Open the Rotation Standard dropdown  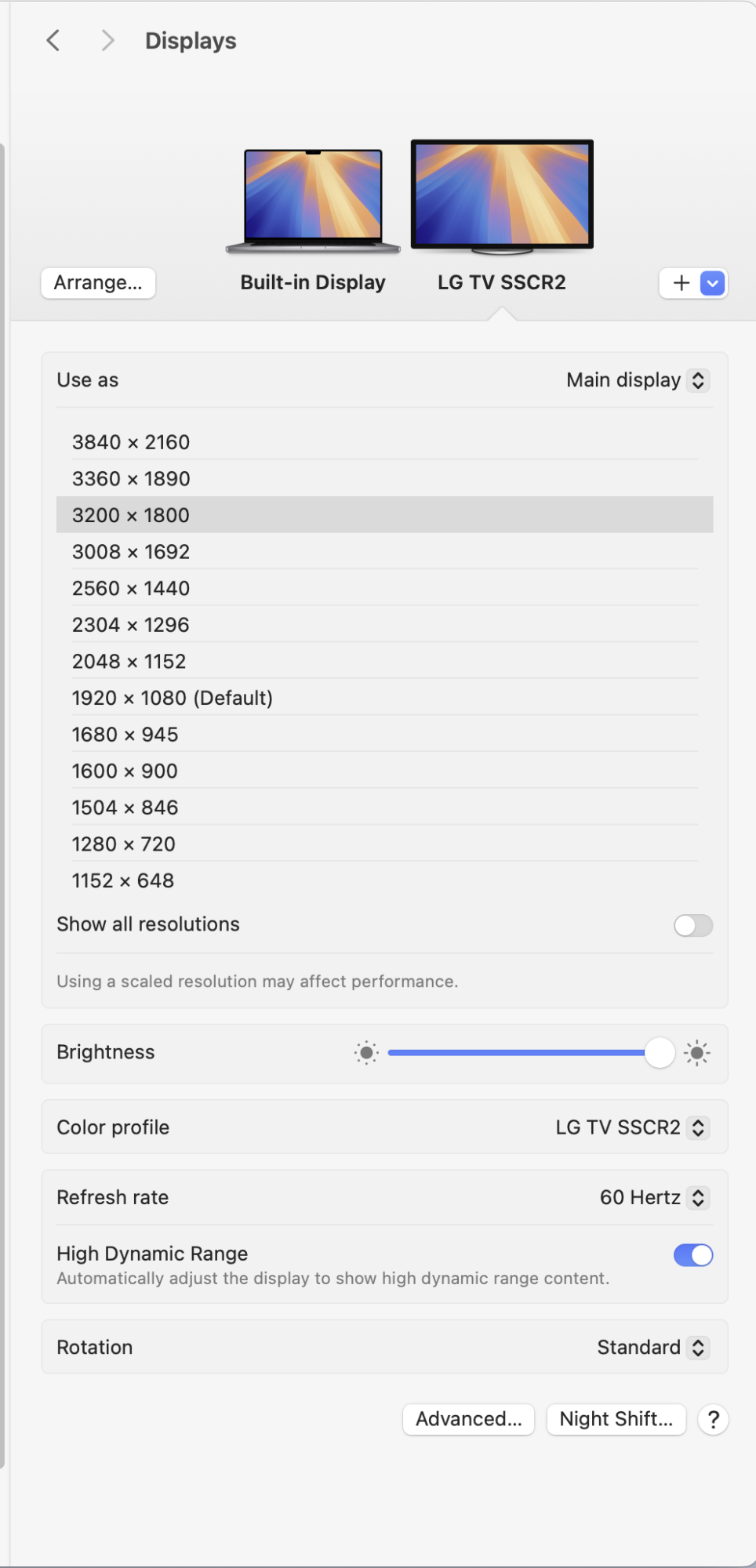[652, 1347]
